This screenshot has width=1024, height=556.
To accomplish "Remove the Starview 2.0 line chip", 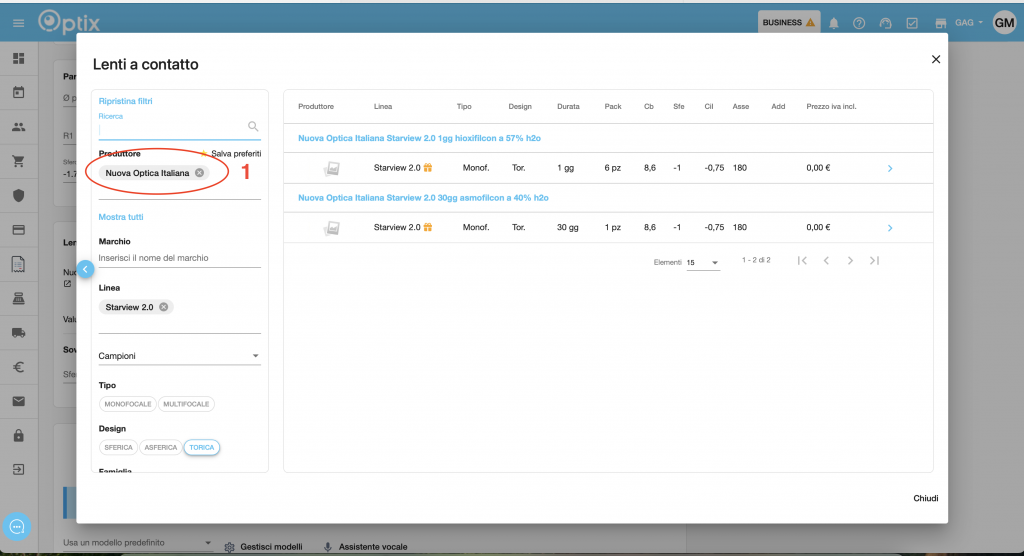I will pos(164,307).
